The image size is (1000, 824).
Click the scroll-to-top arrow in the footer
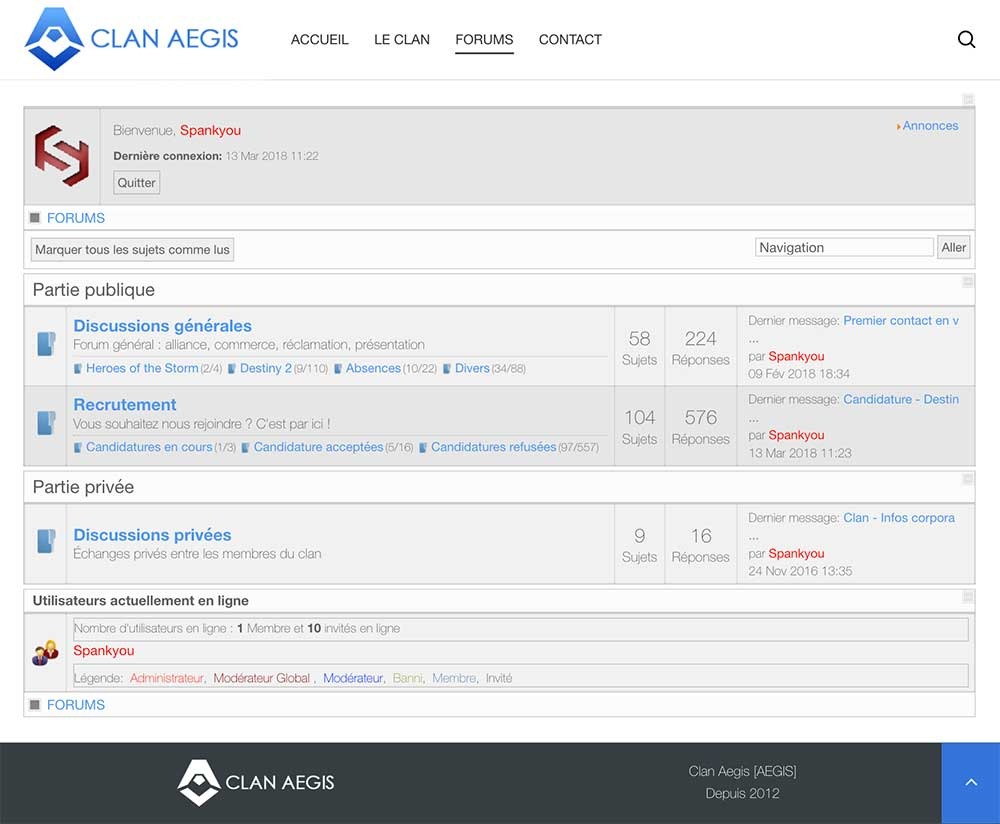(x=969, y=783)
